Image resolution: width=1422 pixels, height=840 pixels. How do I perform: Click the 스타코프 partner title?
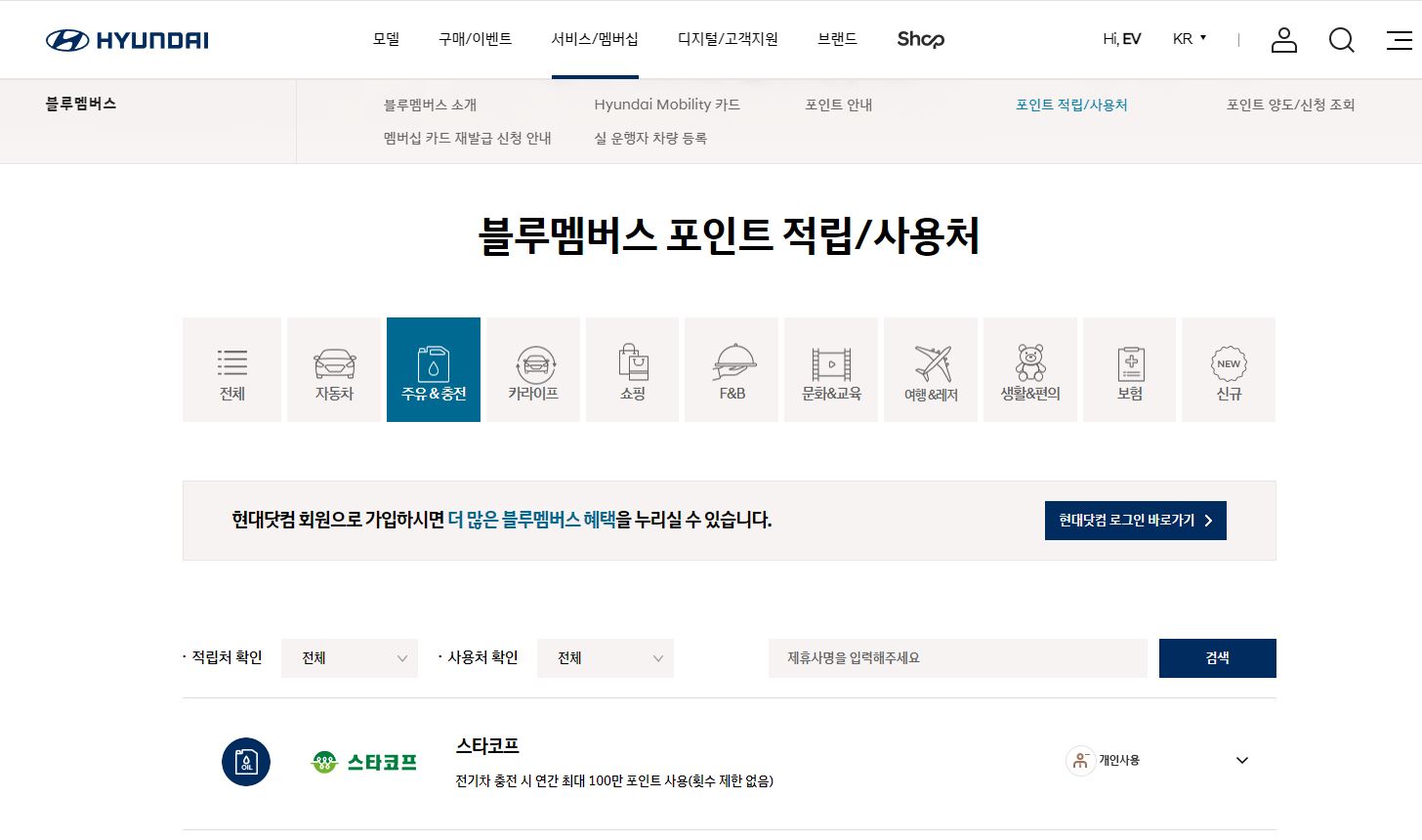[487, 746]
